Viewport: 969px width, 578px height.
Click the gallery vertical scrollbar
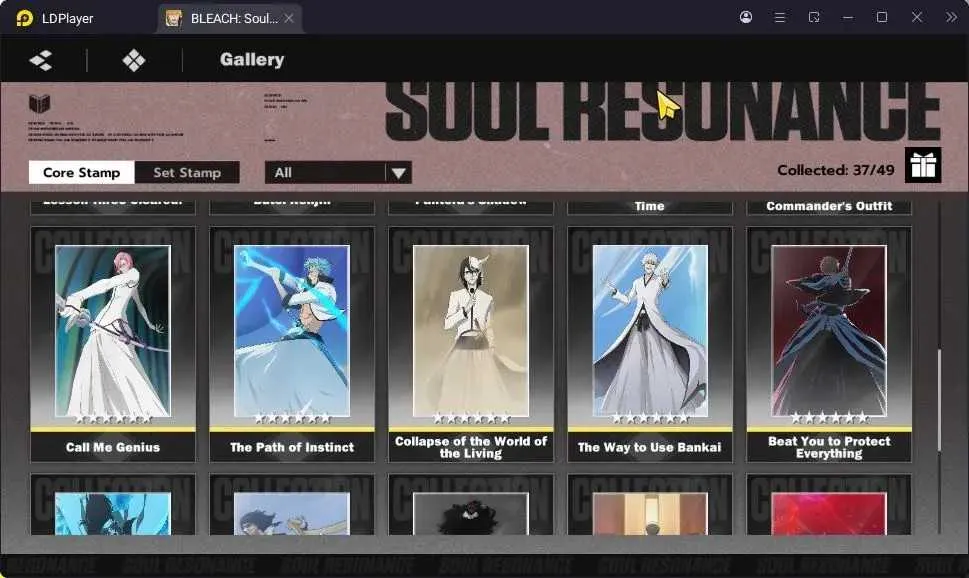pos(939,400)
